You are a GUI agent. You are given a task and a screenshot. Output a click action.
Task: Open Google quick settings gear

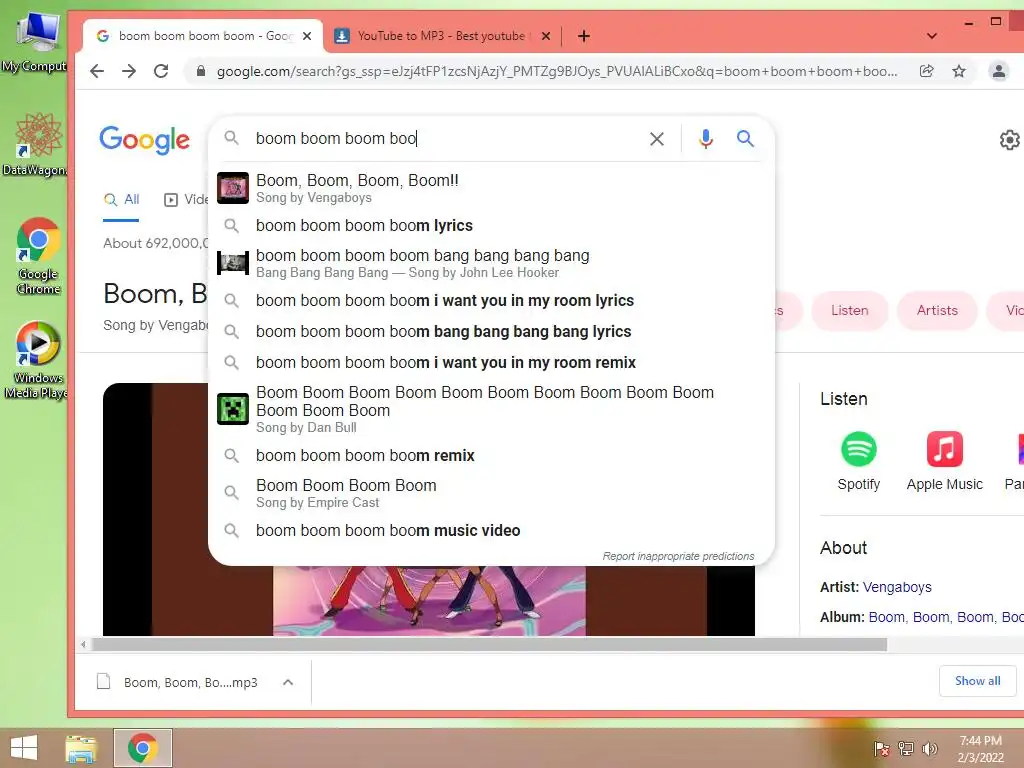1010,140
